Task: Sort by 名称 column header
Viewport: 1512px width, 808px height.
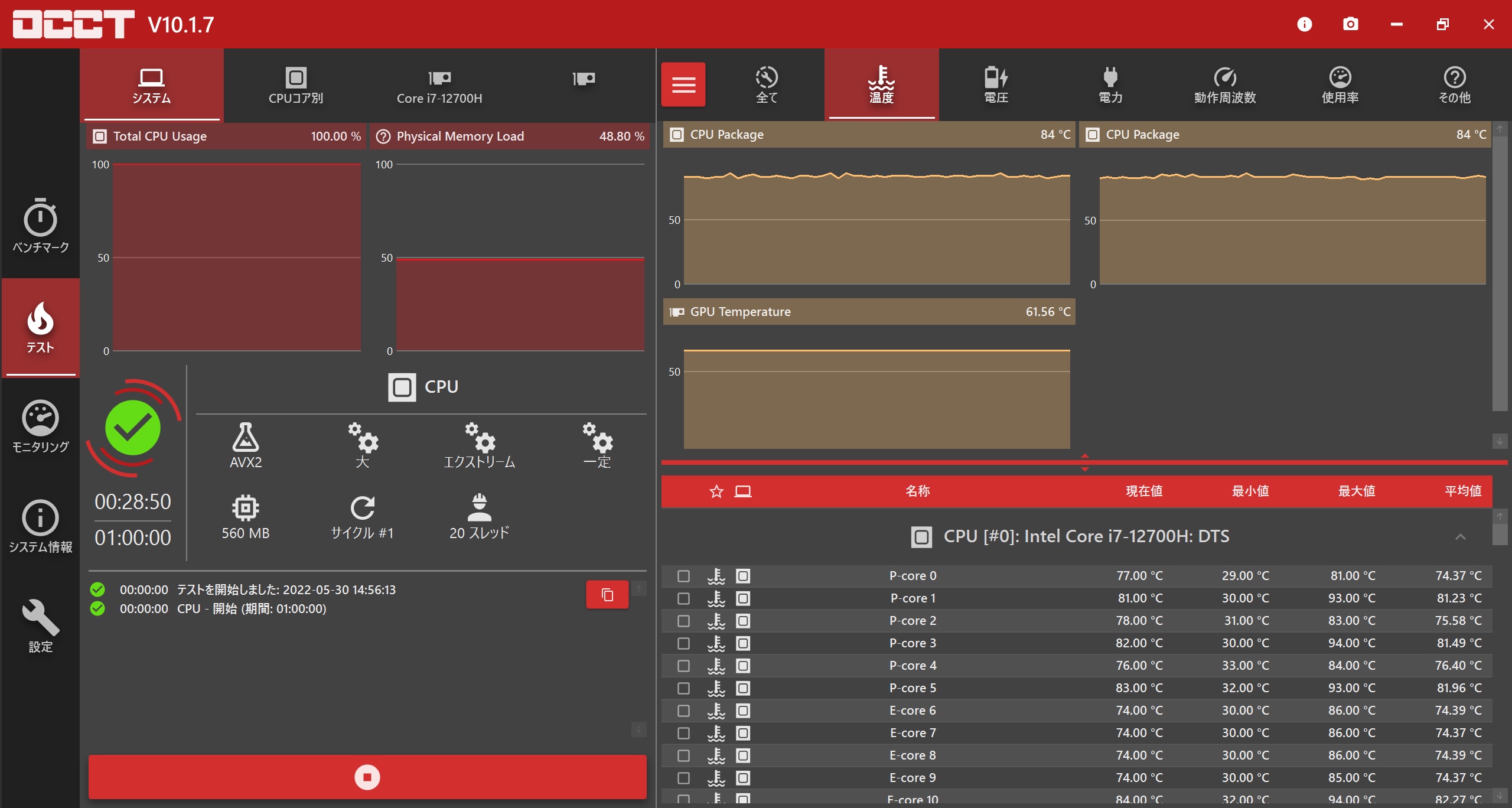Action: [x=917, y=491]
